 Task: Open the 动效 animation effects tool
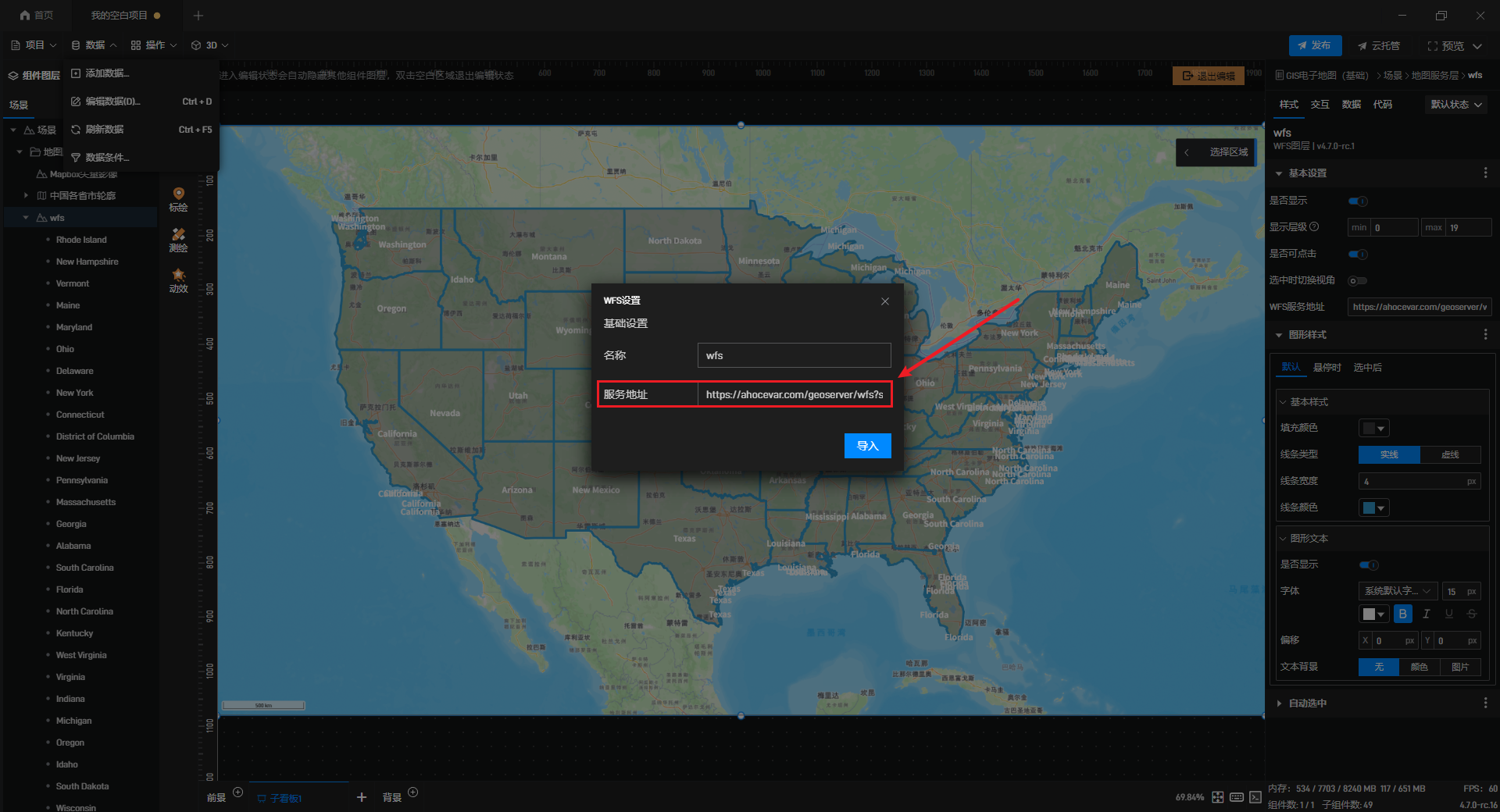pos(178,280)
